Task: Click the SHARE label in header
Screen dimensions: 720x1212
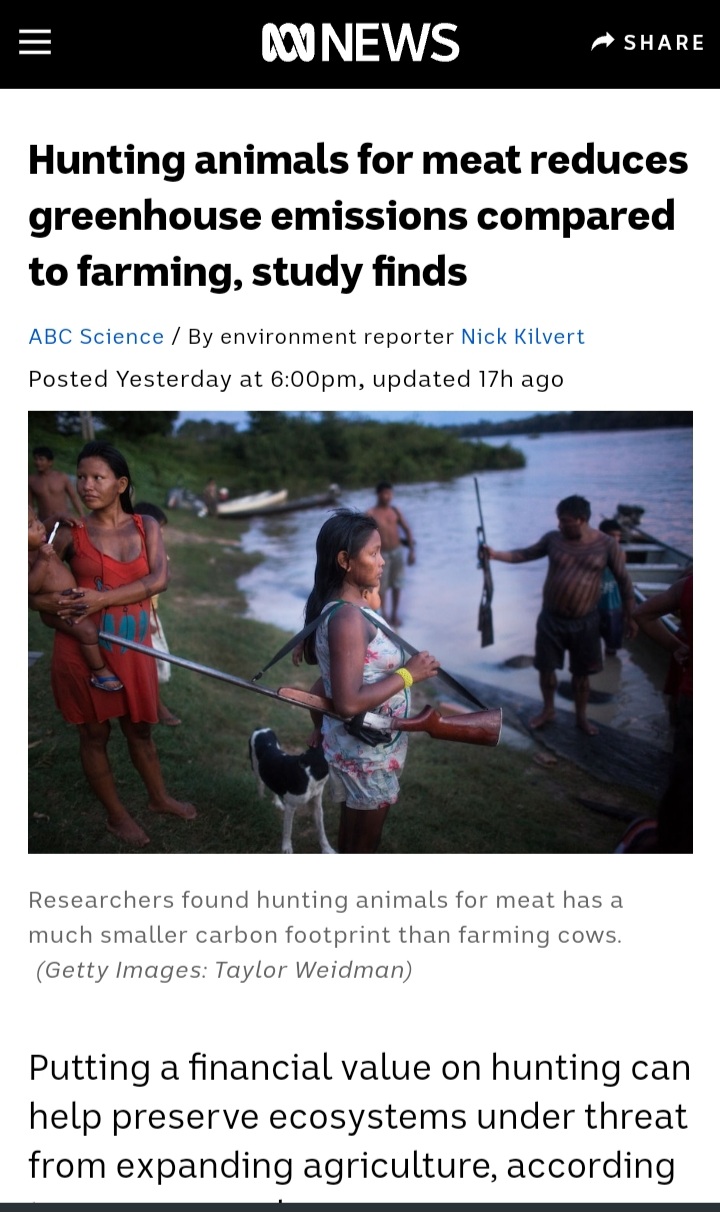Action: coord(664,43)
